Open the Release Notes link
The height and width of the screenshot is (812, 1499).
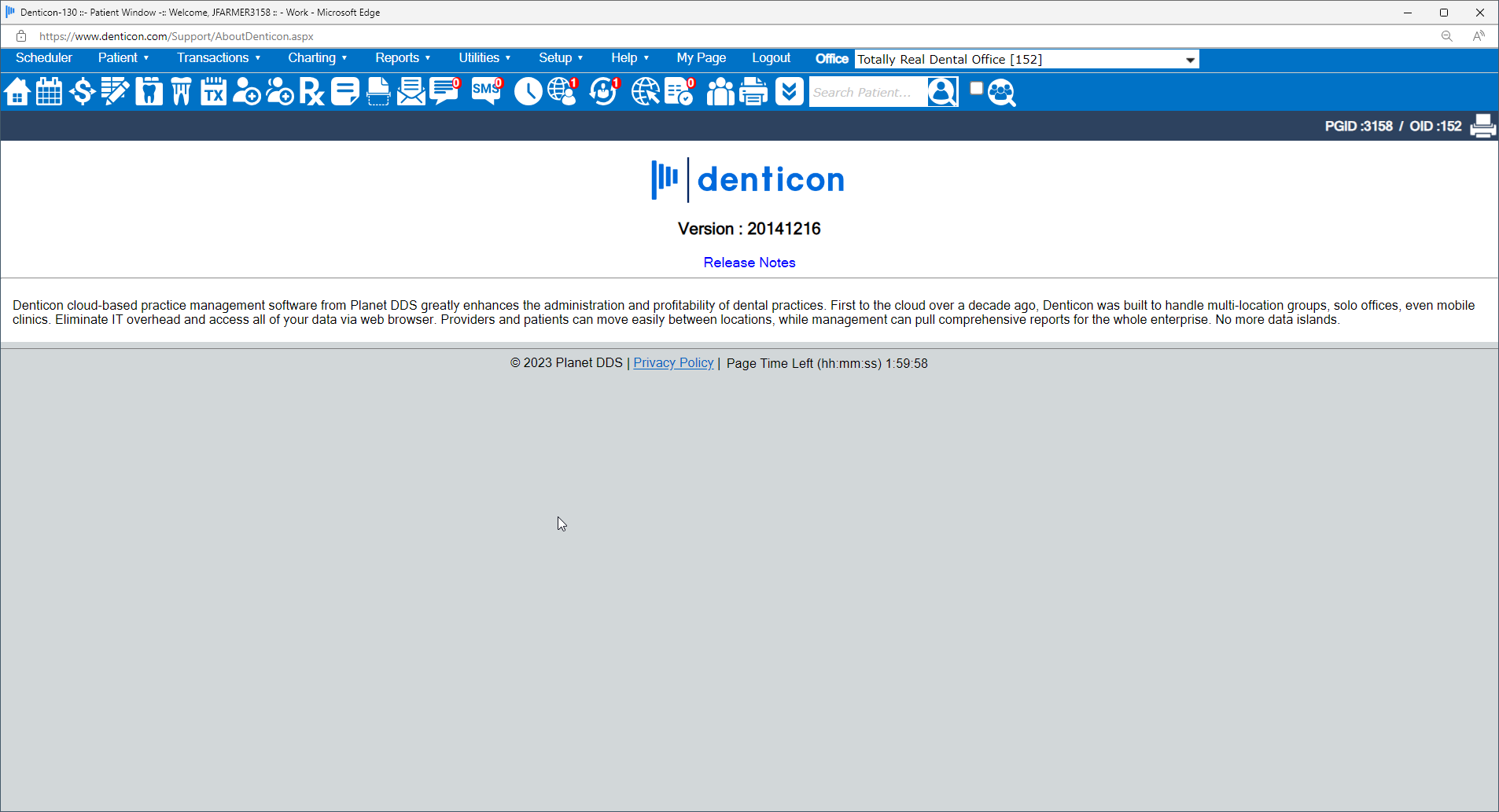point(749,263)
